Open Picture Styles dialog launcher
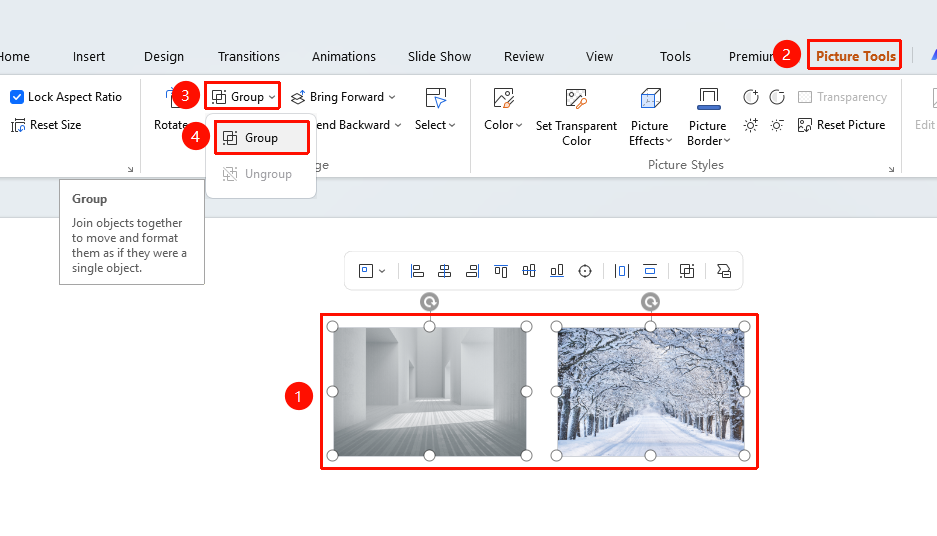Screen dimensions: 937x536 (891, 170)
